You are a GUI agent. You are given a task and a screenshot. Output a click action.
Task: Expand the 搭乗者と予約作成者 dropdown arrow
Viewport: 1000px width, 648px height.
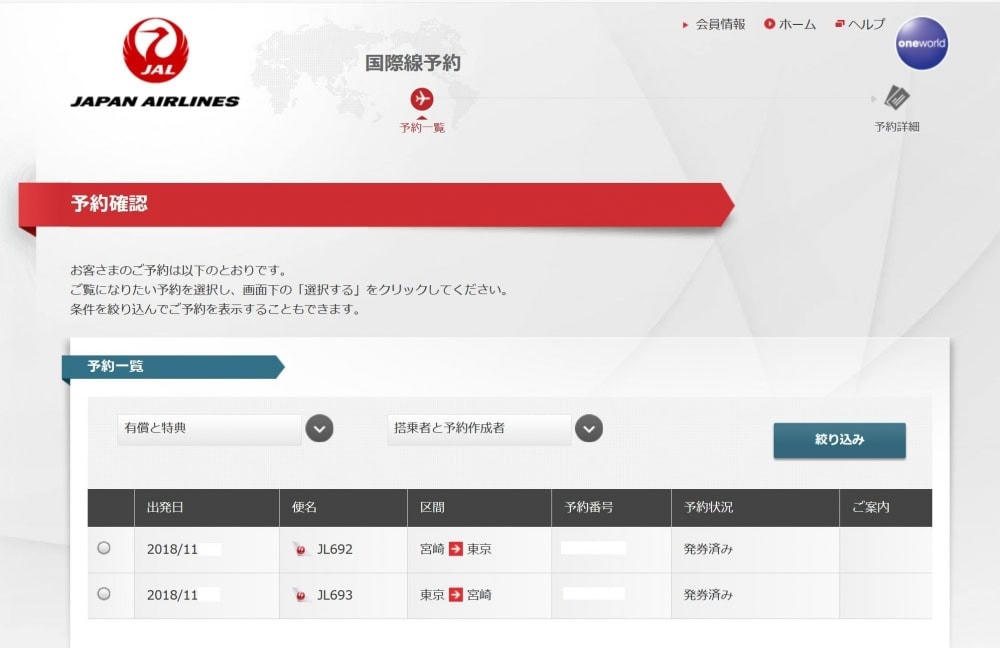pyautogui.click(x=589, y=429)
